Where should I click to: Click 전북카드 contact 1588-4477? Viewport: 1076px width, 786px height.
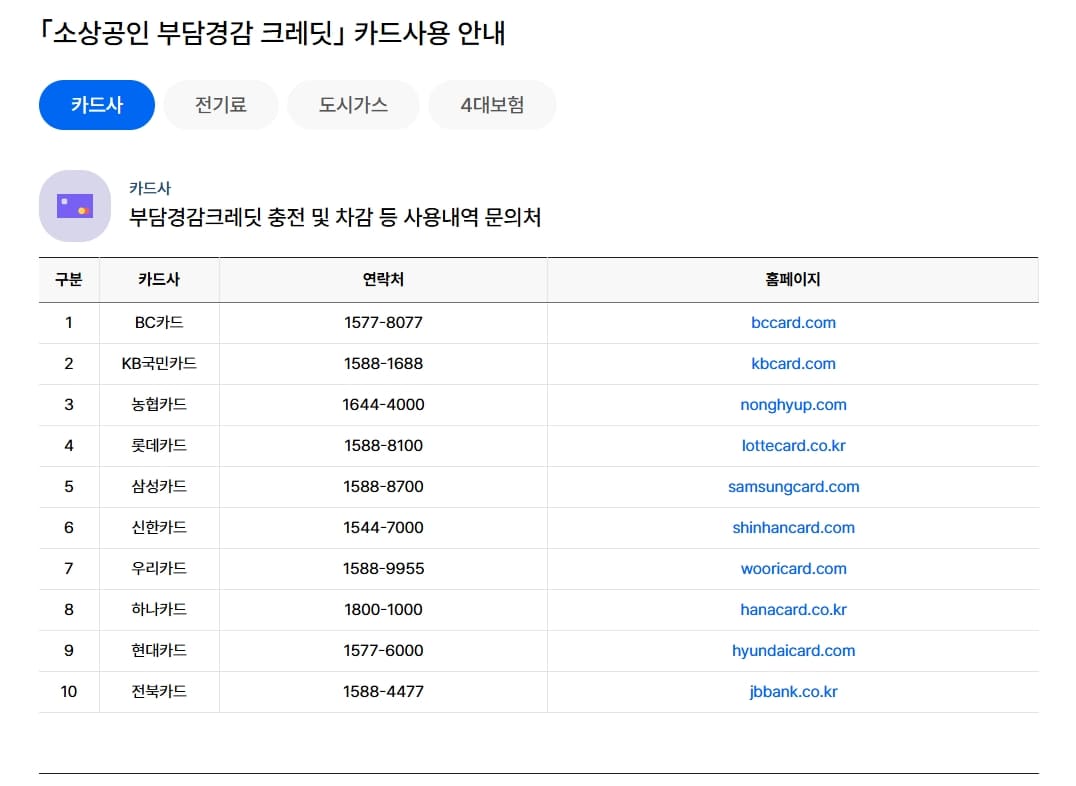pyautogui.click(x=383, y=692)
